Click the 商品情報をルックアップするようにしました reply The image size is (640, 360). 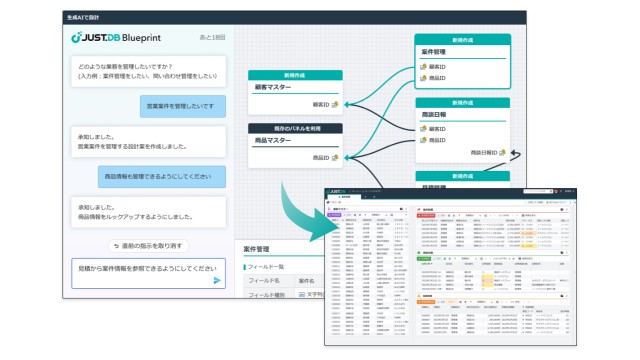(149, 212)
